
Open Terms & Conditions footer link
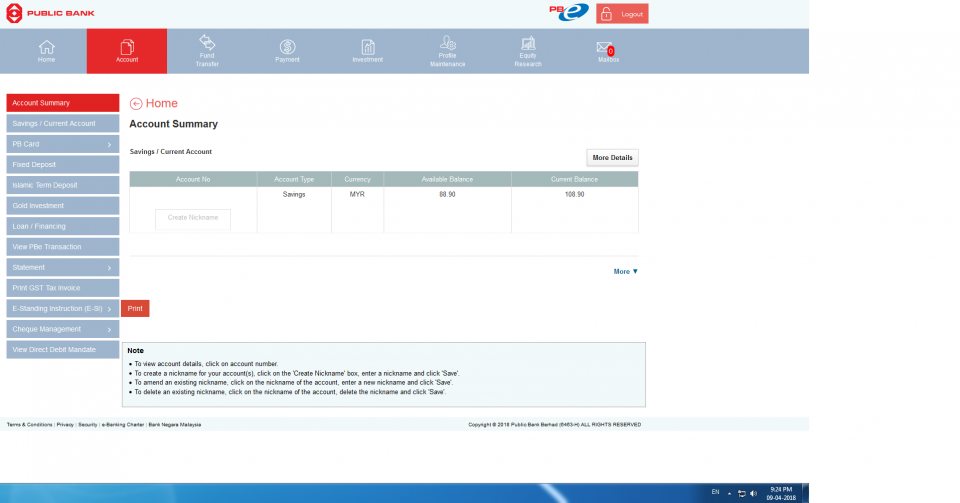[x=29, y=425]
